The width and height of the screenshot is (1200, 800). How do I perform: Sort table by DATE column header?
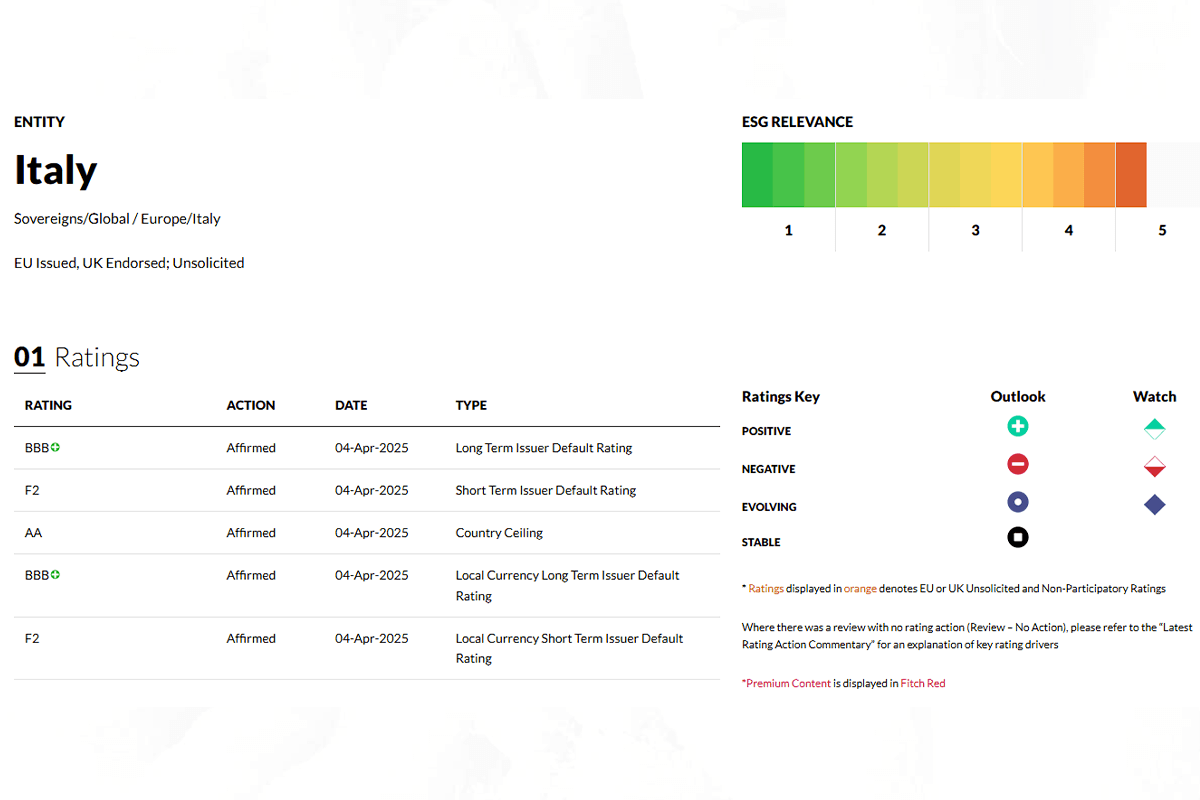tap(351, 406)
